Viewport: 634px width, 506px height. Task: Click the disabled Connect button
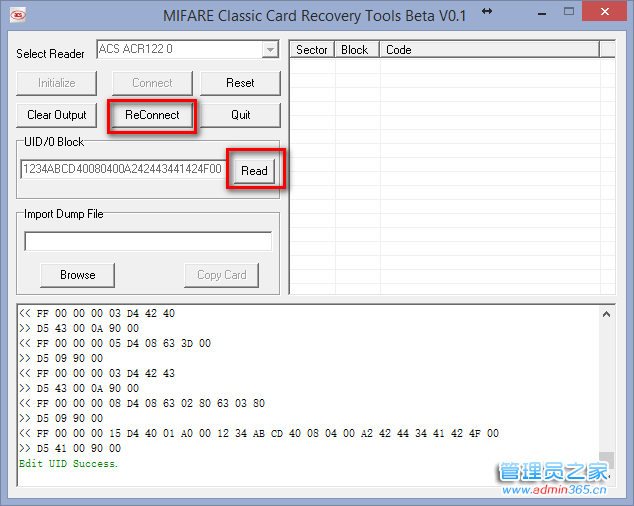tap(152, 83)
